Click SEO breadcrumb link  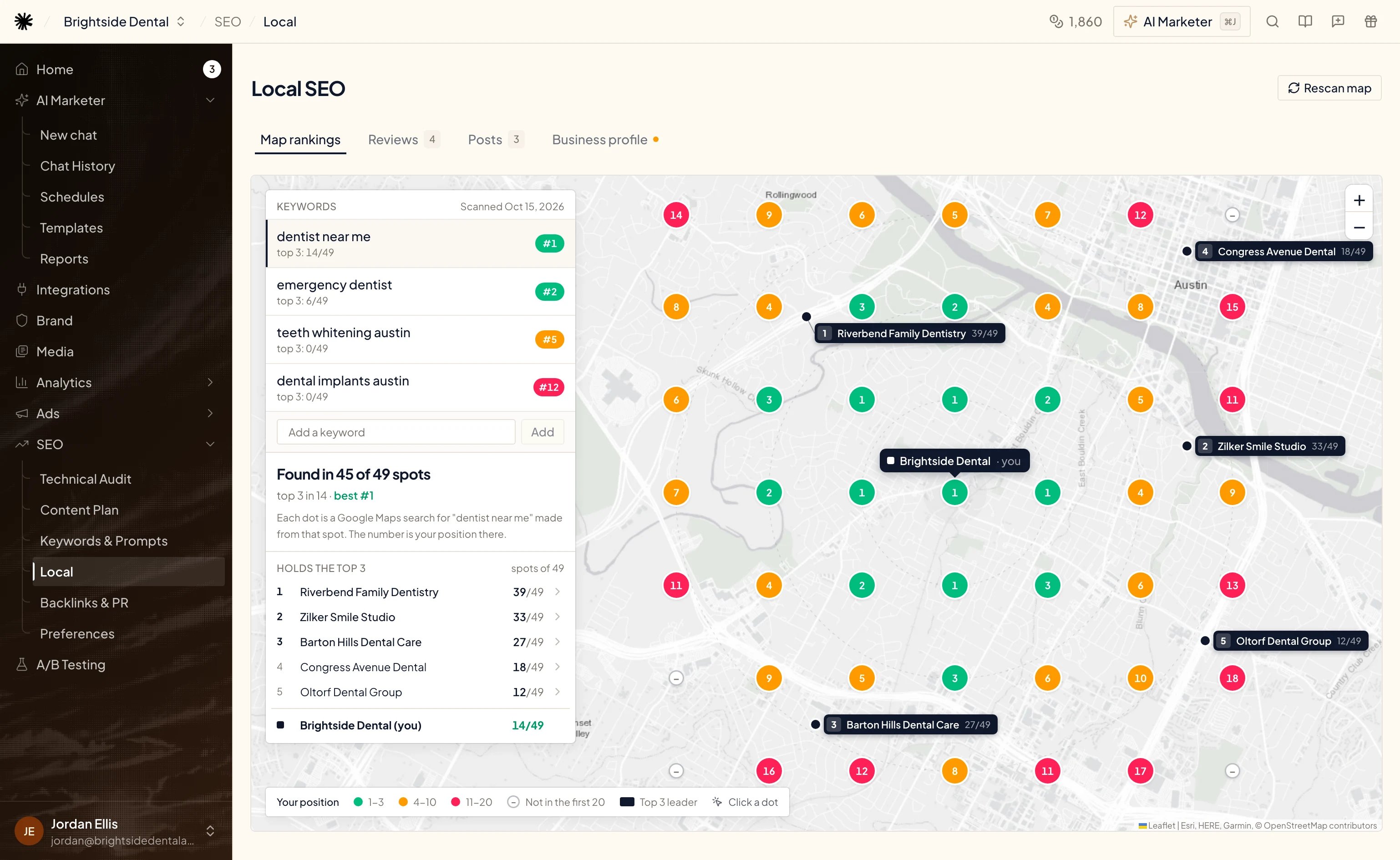tap(228, 22)
